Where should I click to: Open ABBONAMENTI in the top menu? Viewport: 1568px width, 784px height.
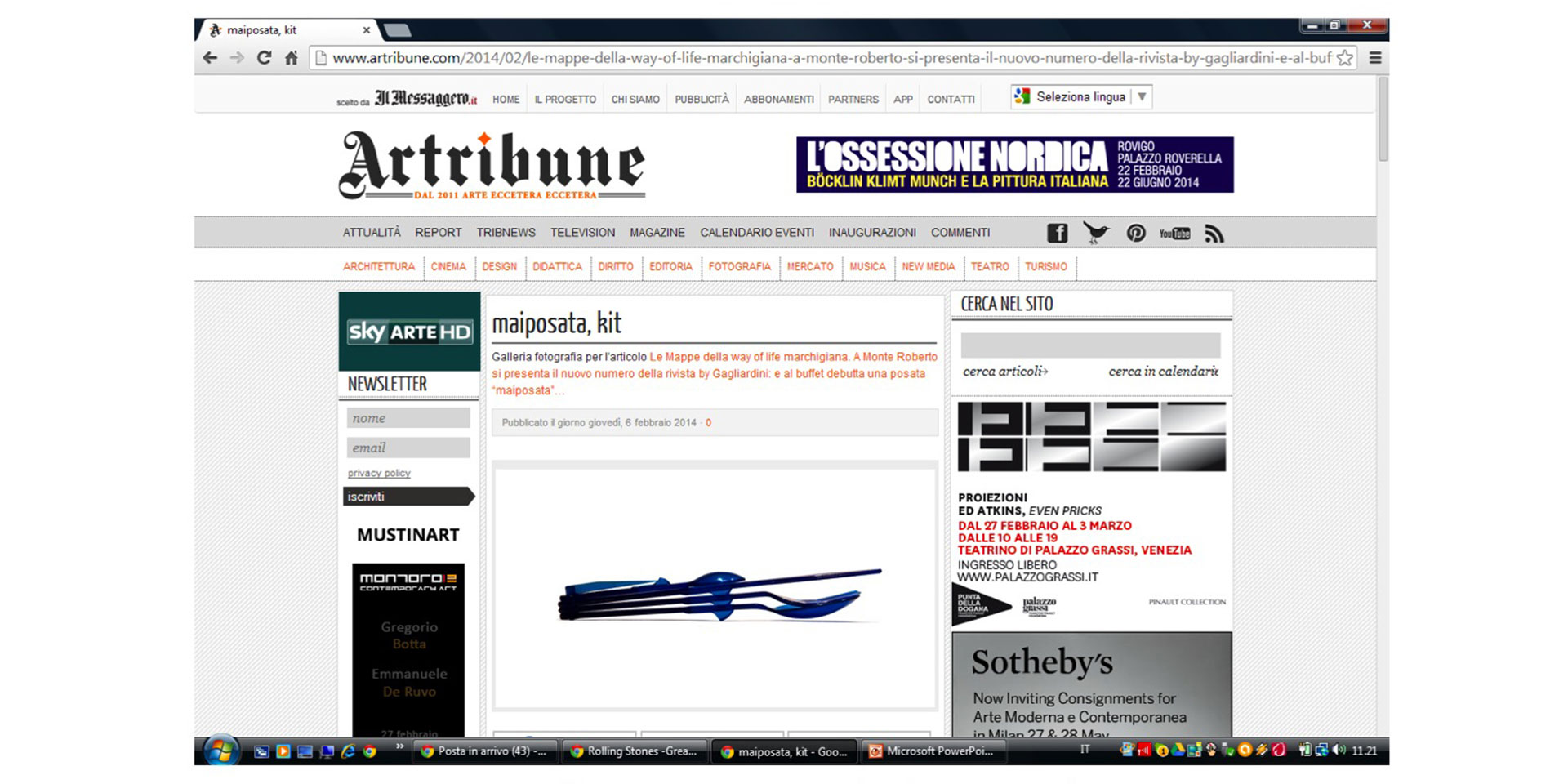(x=778, y=100)
